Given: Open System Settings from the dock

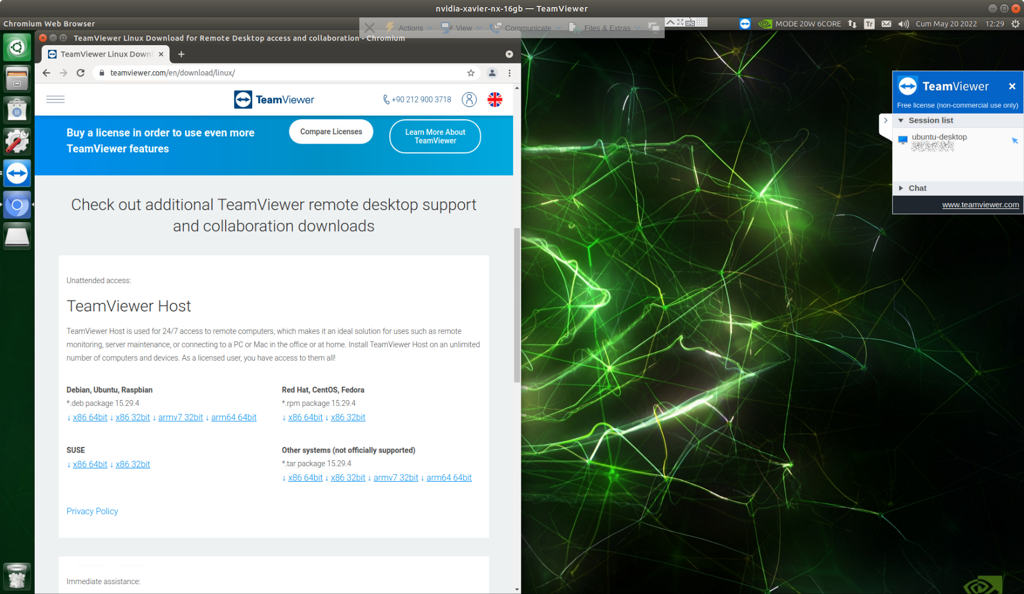Looking at the screenshot, I should click(17, 141).
